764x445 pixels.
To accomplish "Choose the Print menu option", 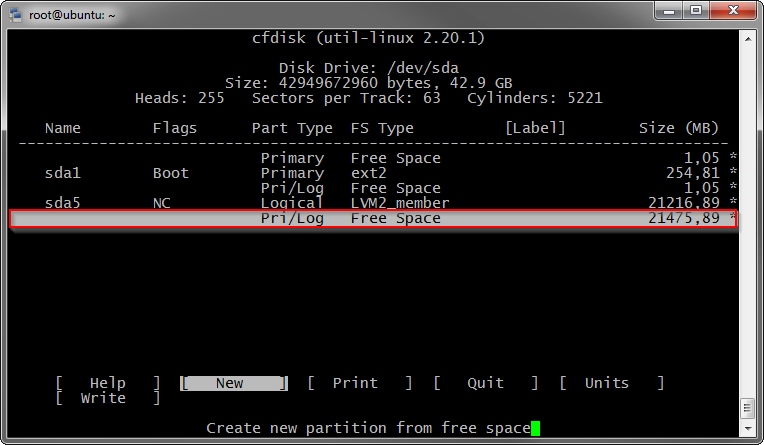I will click(x=355, y=383).
